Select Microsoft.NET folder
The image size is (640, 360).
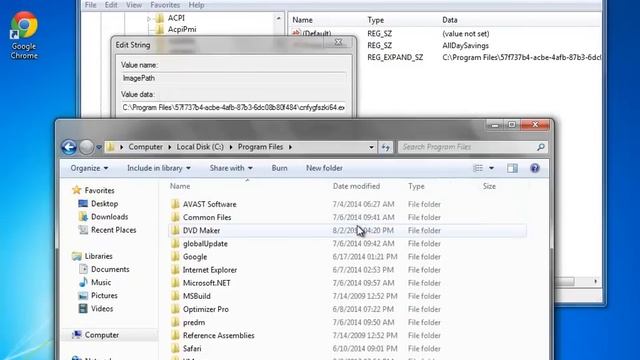click(x=207, y=283)
